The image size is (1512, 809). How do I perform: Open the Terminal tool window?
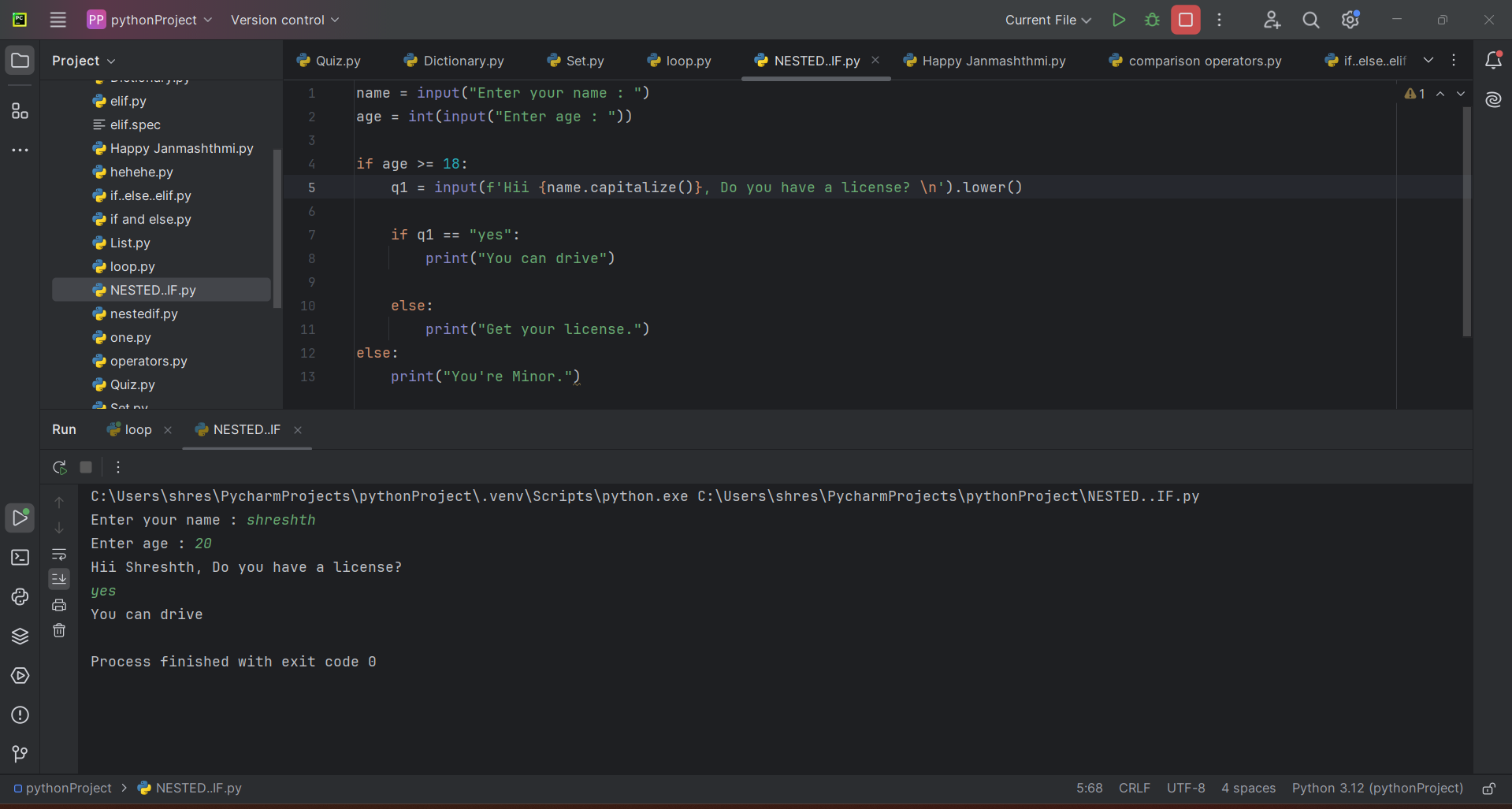click(x=20, y=557)
